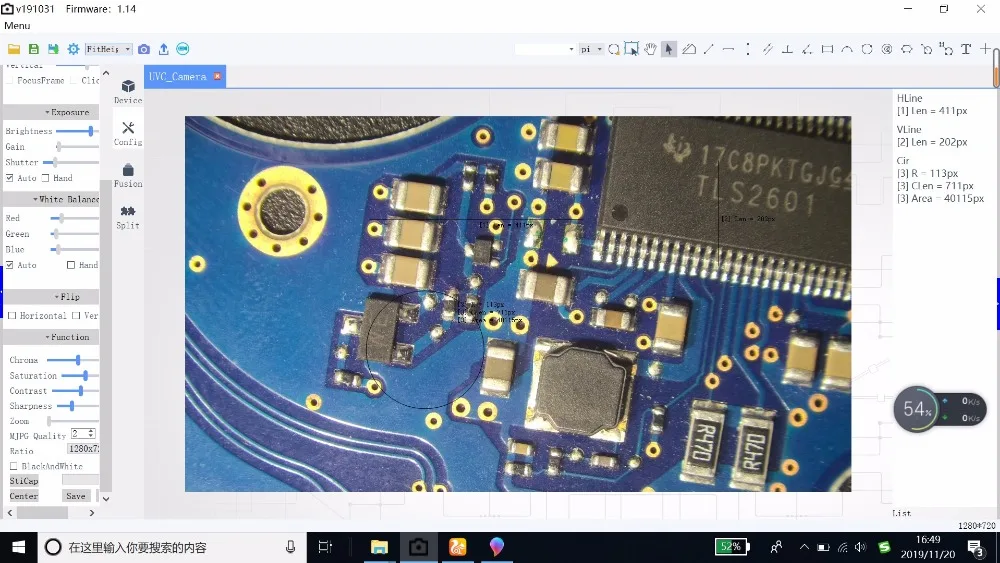Select the hand pan tool
This screenshot has width=1000, height=563.
[650, 49]
